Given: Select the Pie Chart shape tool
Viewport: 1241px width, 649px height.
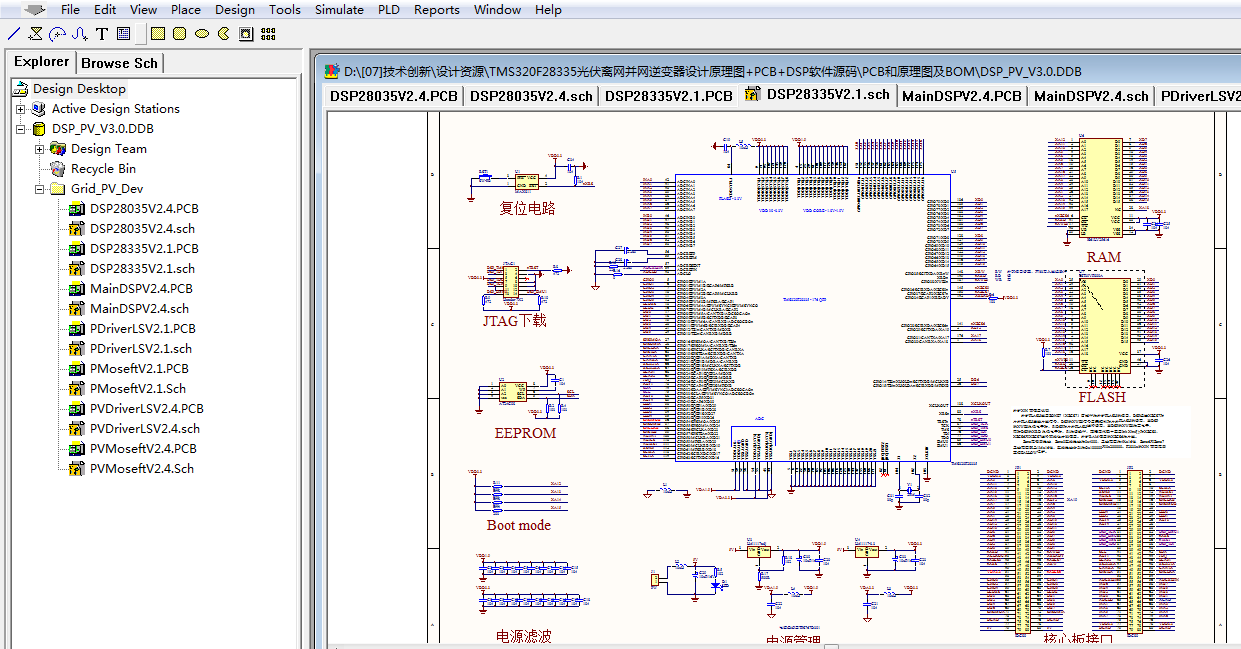Looking at the screenshot, I should [223, 33].
